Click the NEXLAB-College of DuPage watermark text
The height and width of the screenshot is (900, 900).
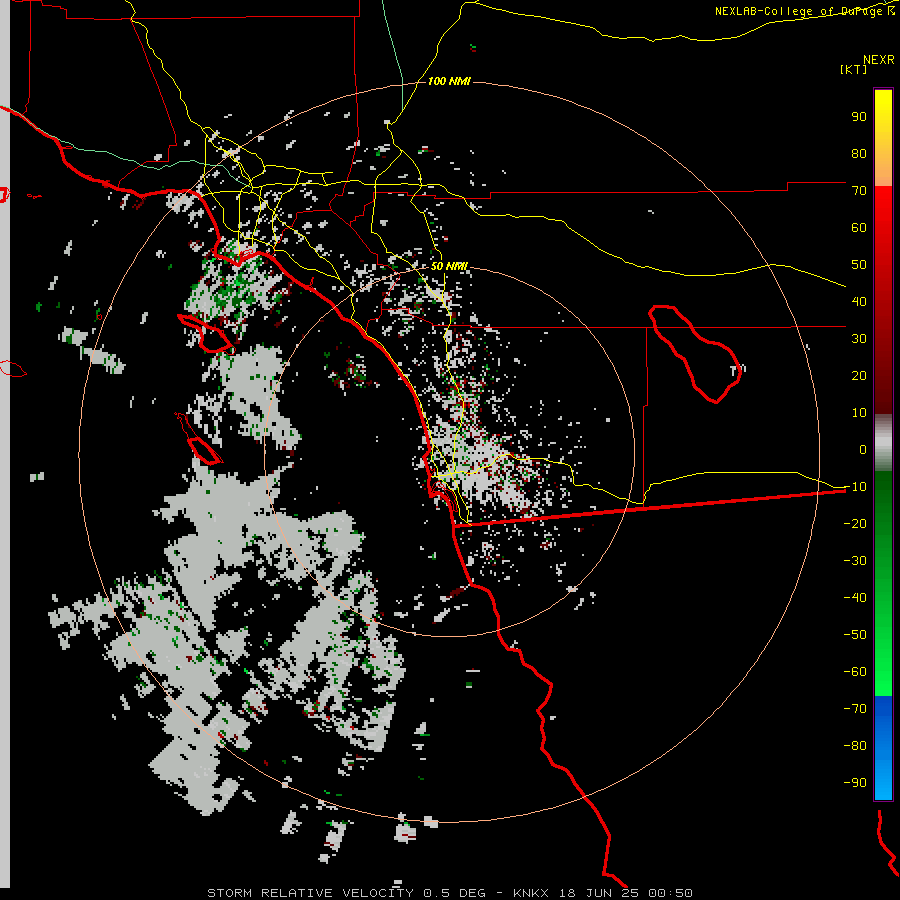tap(804, 11)
